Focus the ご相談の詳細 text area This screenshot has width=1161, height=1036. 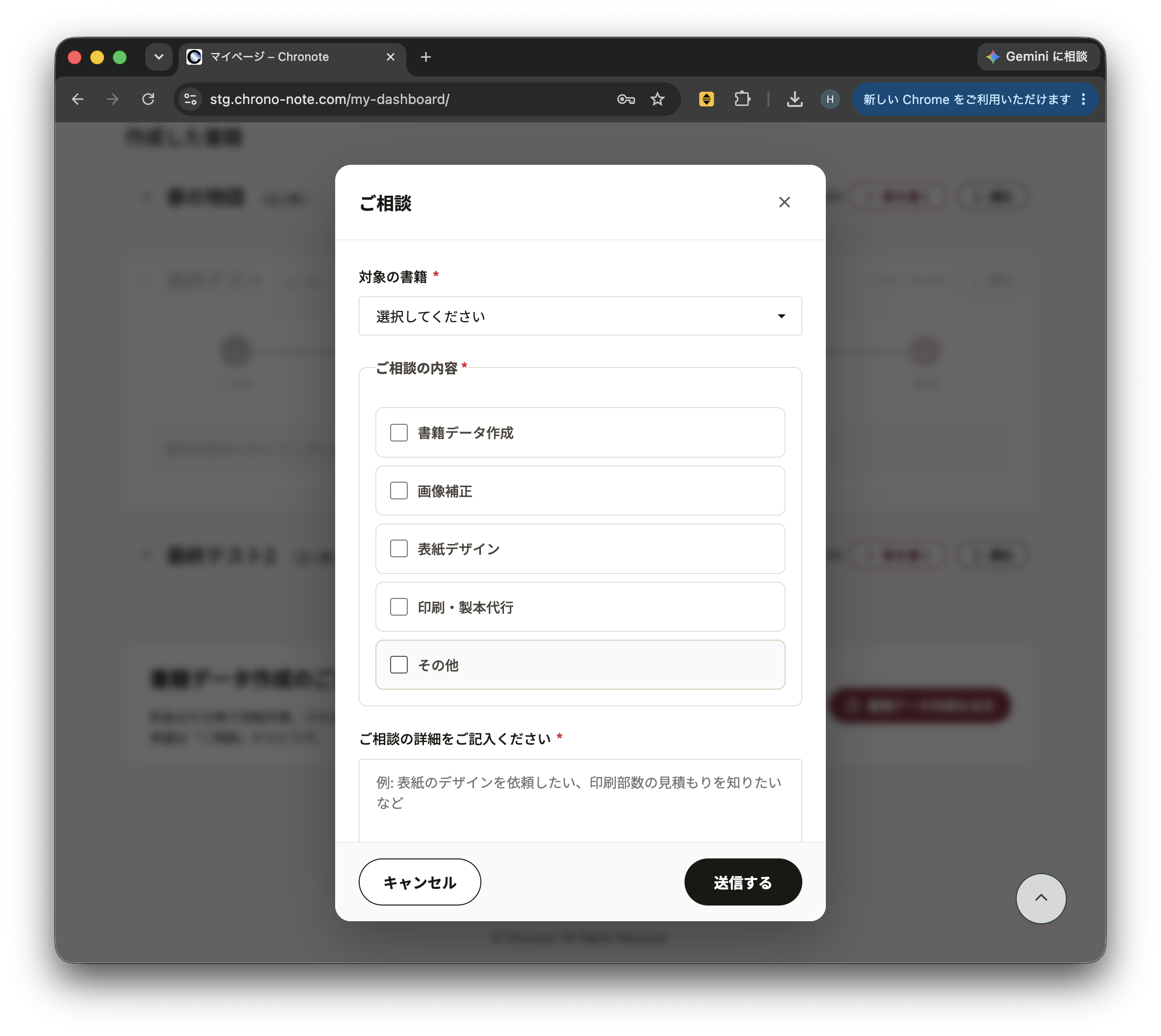(580, 801)
